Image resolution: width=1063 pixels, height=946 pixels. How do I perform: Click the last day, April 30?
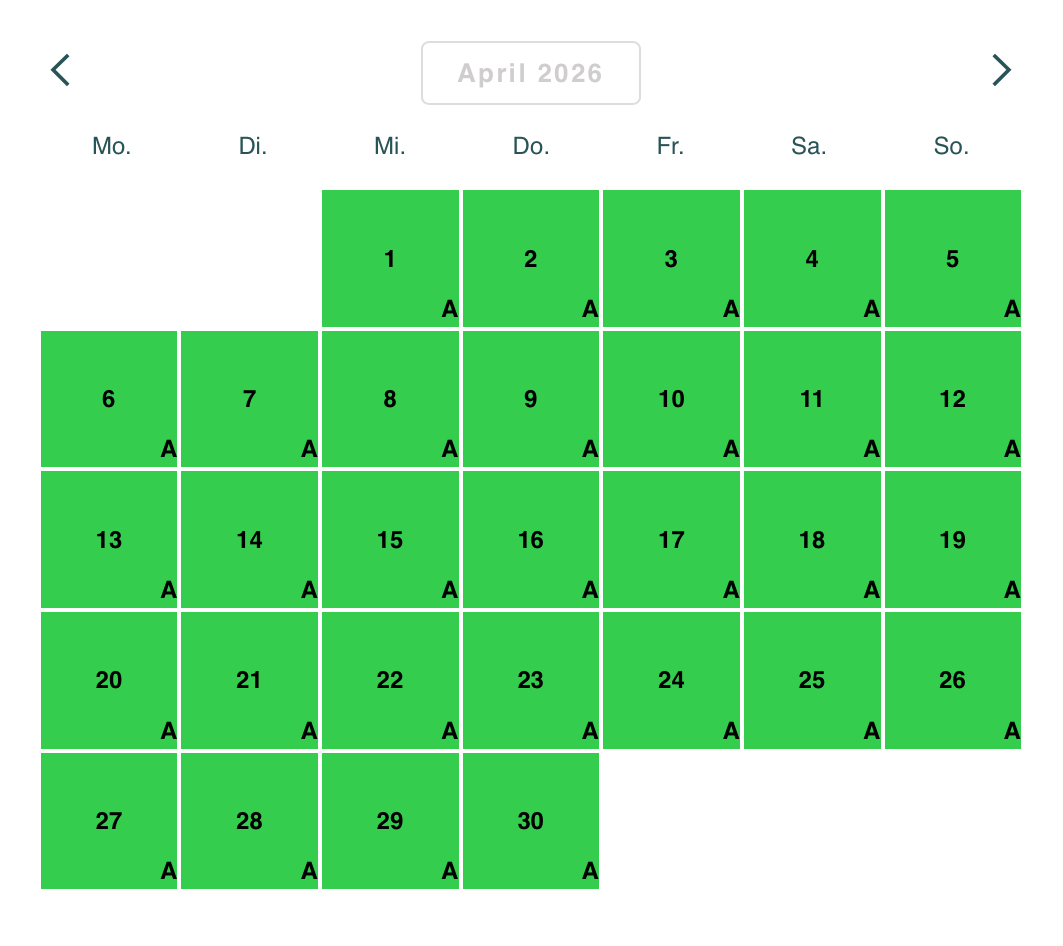point(530,821)
